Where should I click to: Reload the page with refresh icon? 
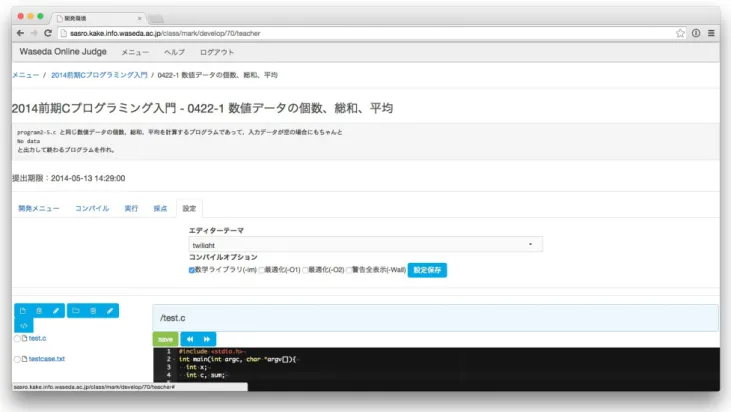click(48, 33)
